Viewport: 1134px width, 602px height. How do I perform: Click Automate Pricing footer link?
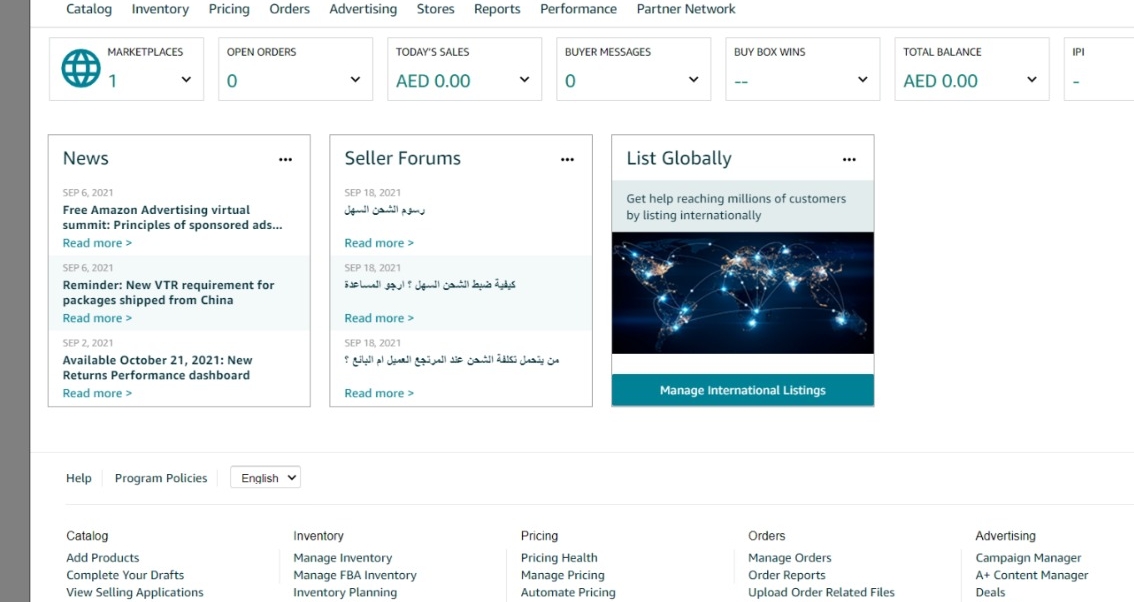click(568, 593)
